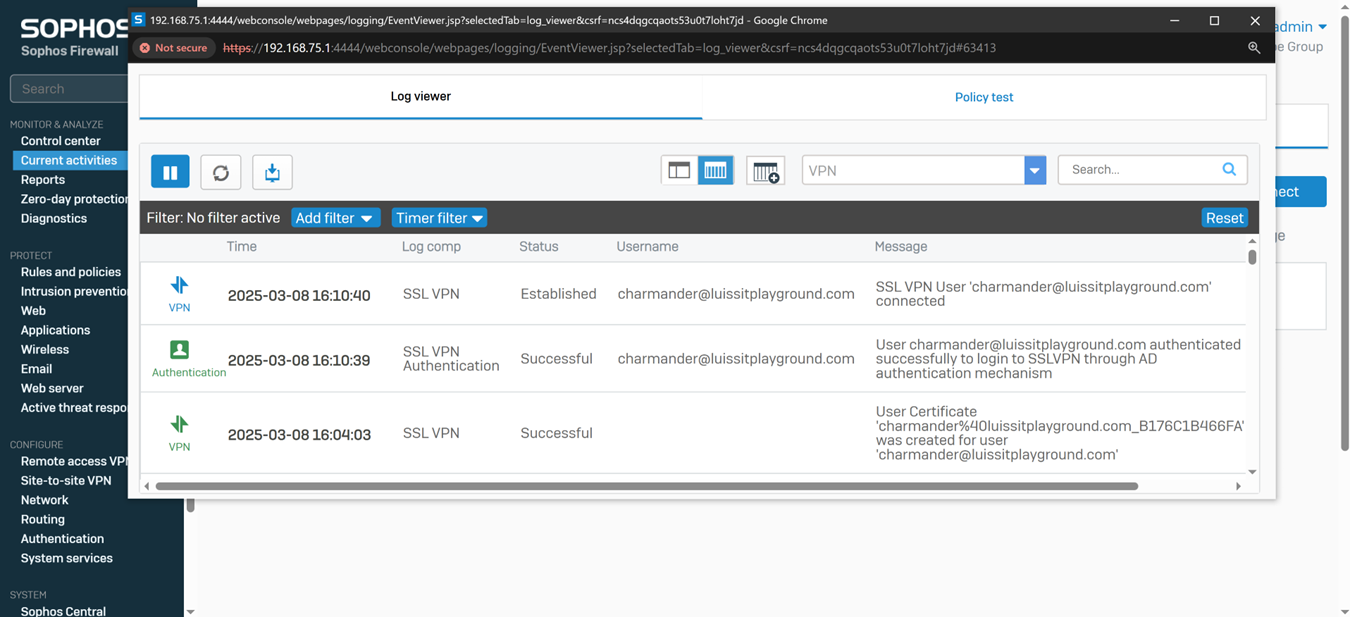
Task: Open Control center in sidebar
Action: pos(61,141)
